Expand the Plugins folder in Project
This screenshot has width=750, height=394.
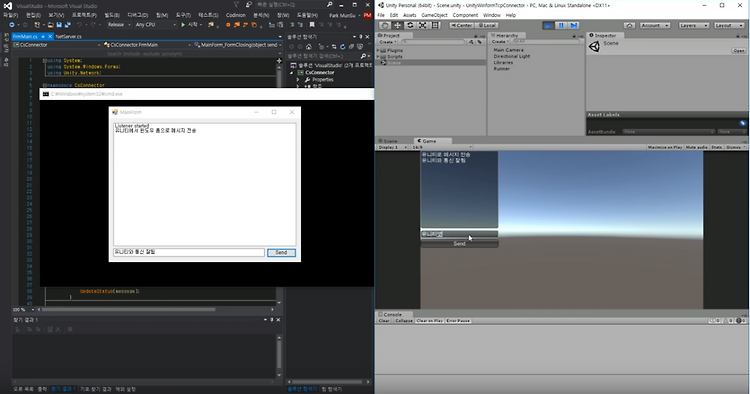pyautogui.click(x=378, y=50)
